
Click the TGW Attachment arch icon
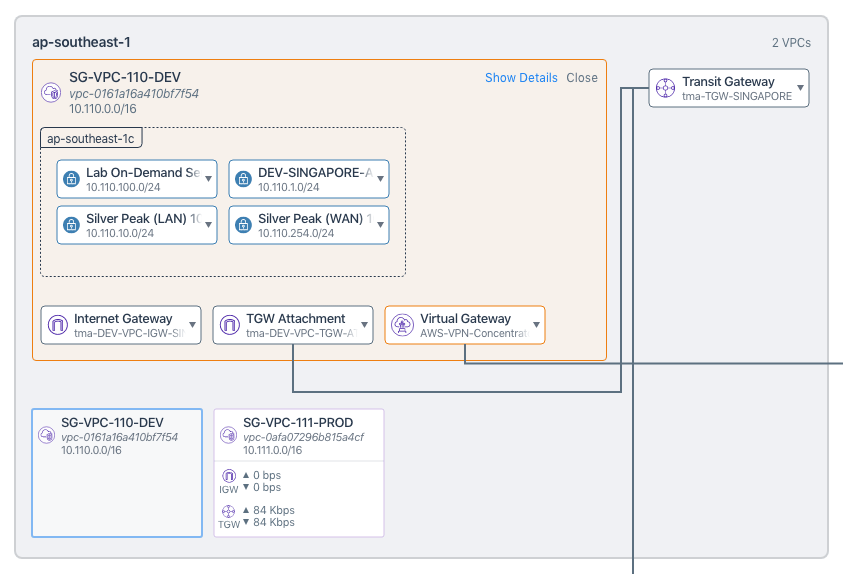point(229,325)
